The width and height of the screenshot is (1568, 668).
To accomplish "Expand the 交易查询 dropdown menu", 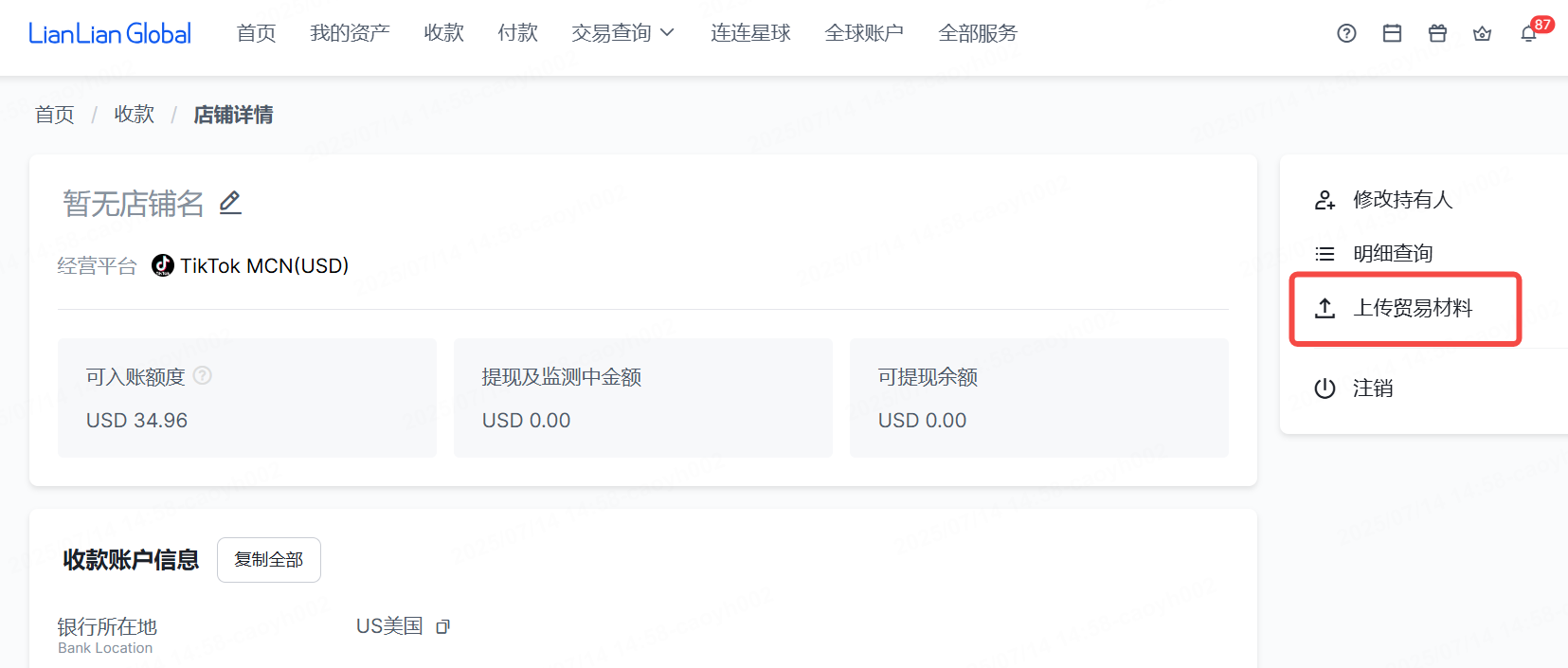I will 622,33.
